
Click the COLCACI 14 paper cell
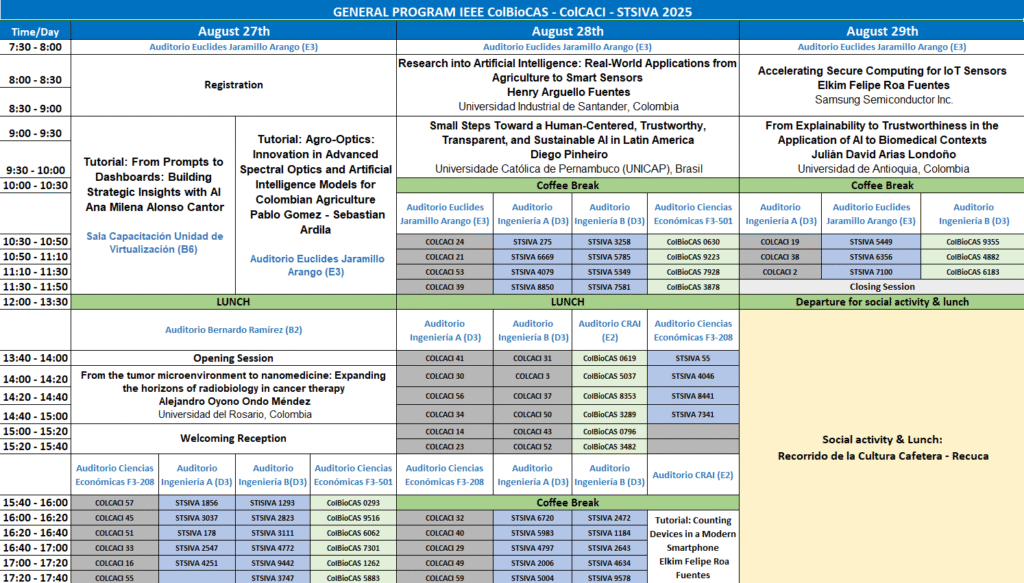click(445, 432)
